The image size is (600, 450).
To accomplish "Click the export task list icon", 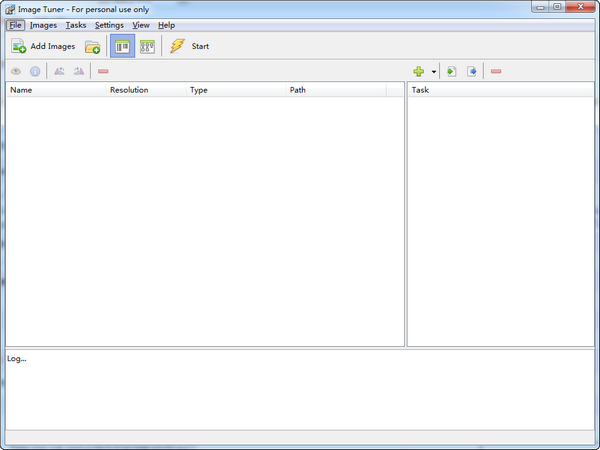I will (472, 71).
